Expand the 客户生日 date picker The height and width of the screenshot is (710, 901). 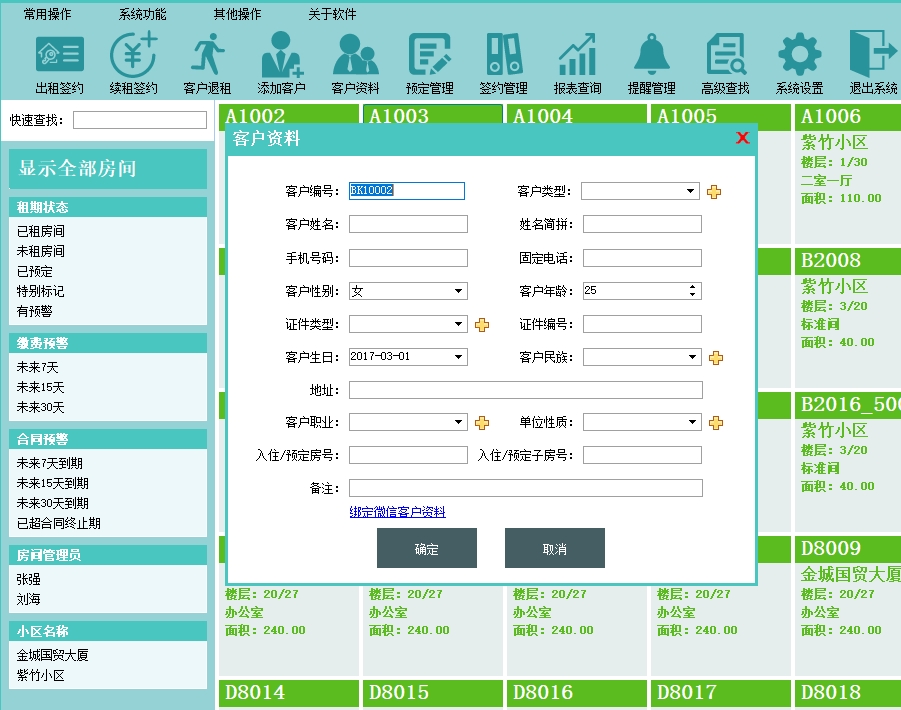point(459,358)
